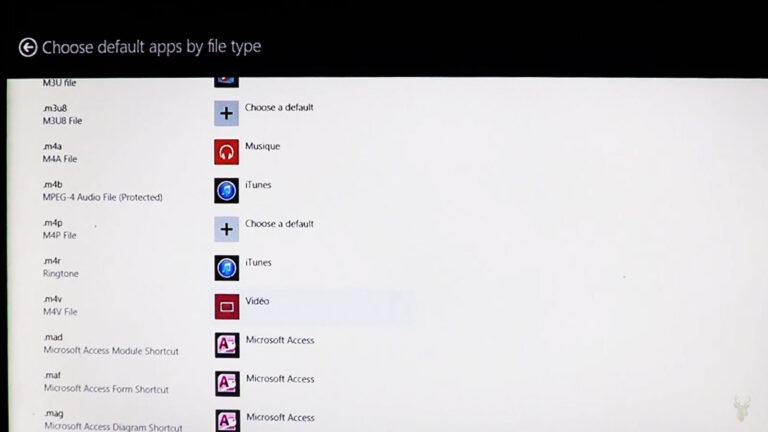Select the .mag extension label
This screenshot has width=768, height=432.
pos(54,413)
